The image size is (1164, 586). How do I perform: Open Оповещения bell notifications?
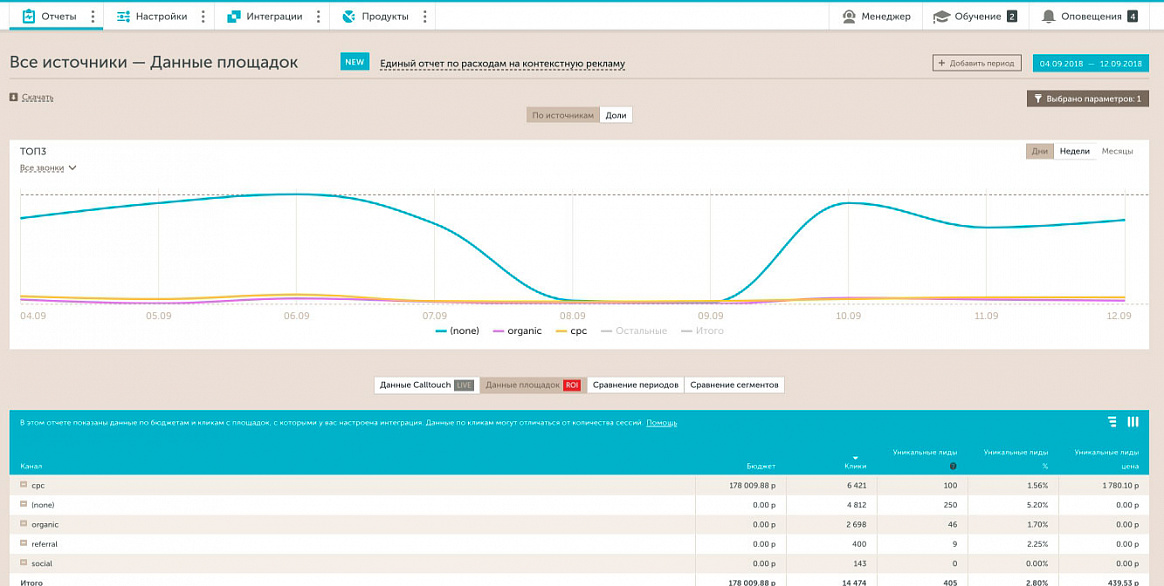[1048, 16]
